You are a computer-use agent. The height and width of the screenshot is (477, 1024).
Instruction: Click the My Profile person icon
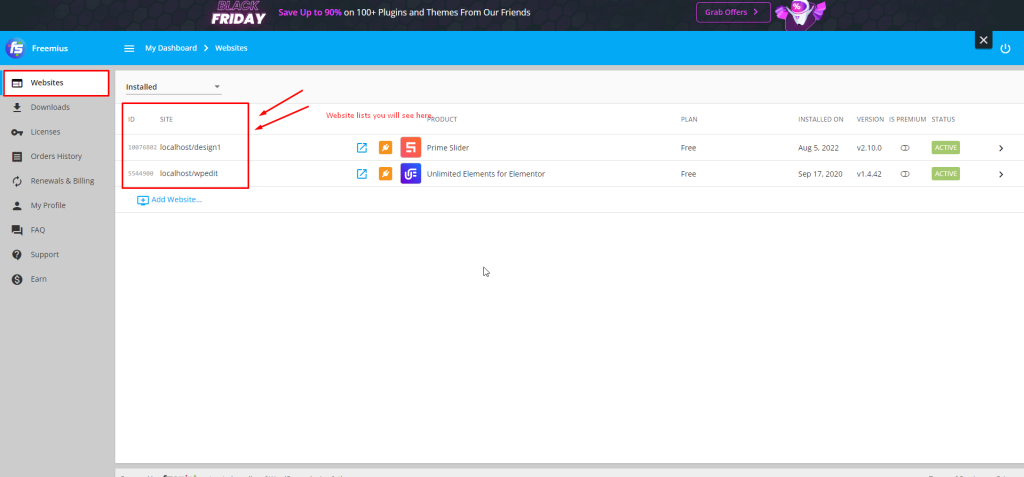tap(18, 206)
